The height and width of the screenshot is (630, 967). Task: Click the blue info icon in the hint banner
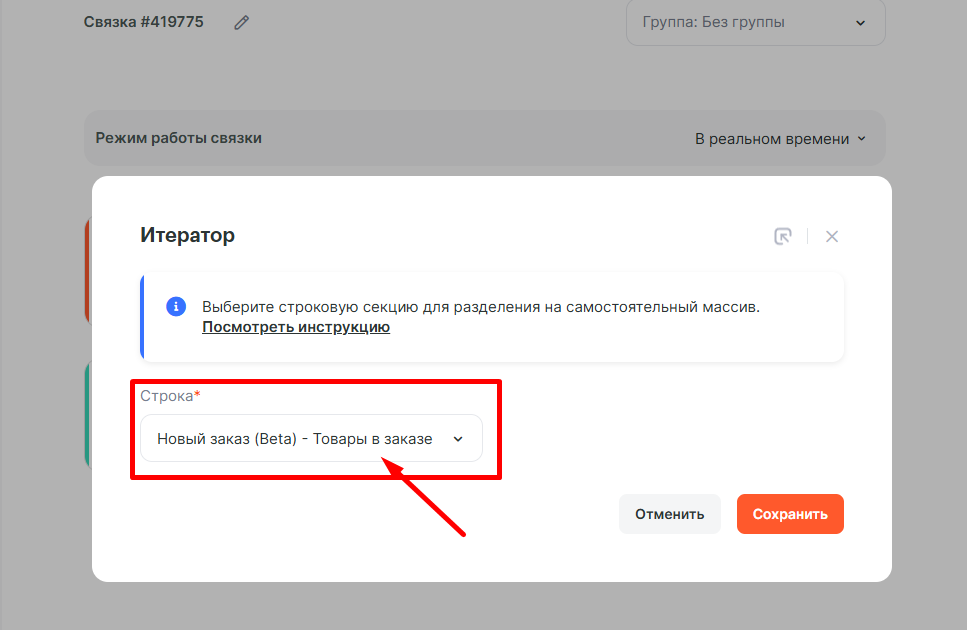click(x=175, y=307)
